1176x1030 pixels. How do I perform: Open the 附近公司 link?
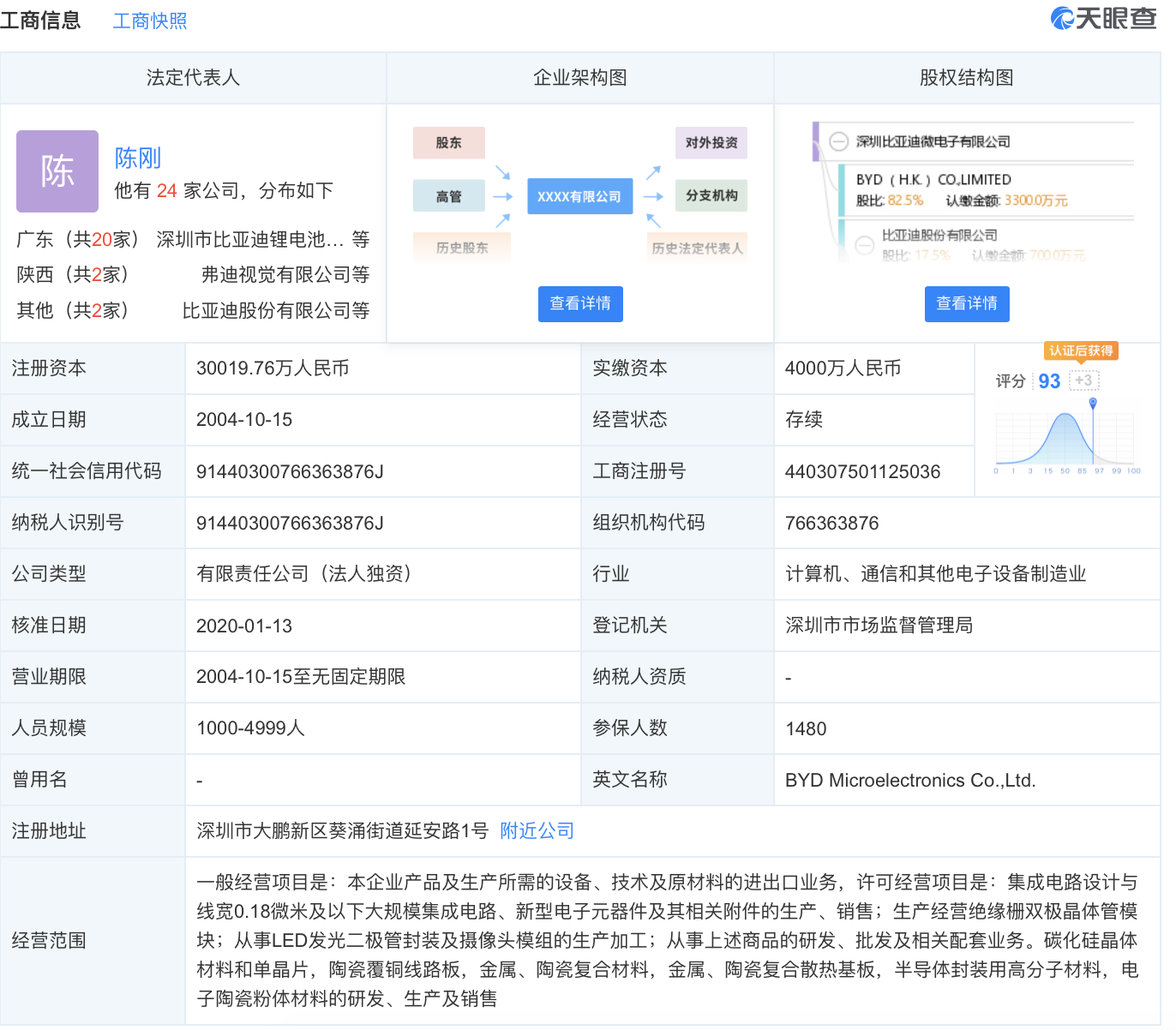(537, 831)
